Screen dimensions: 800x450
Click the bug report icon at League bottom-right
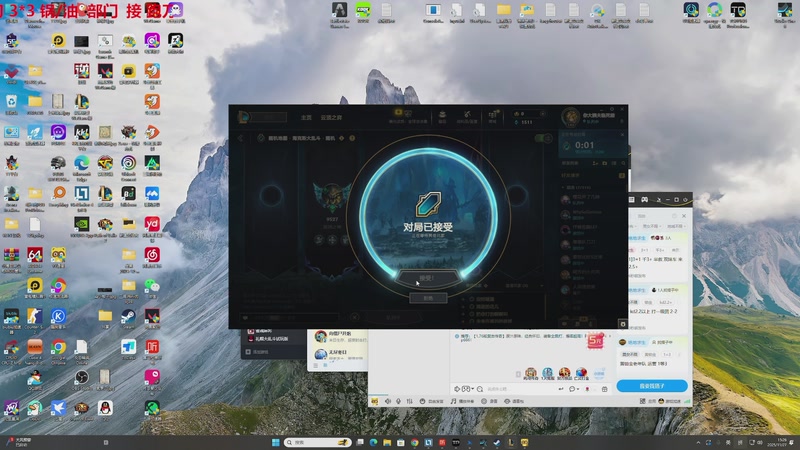[x=622, y=324]
